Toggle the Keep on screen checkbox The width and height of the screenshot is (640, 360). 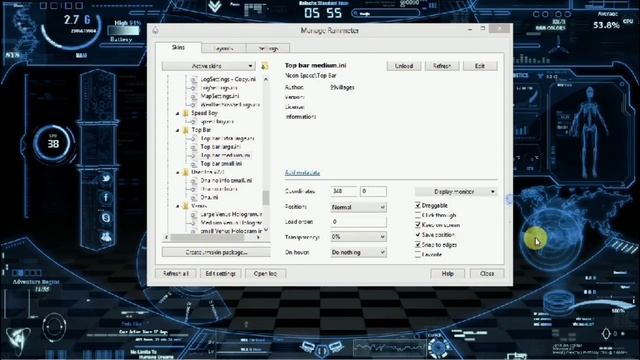click(x=418, y=225)
